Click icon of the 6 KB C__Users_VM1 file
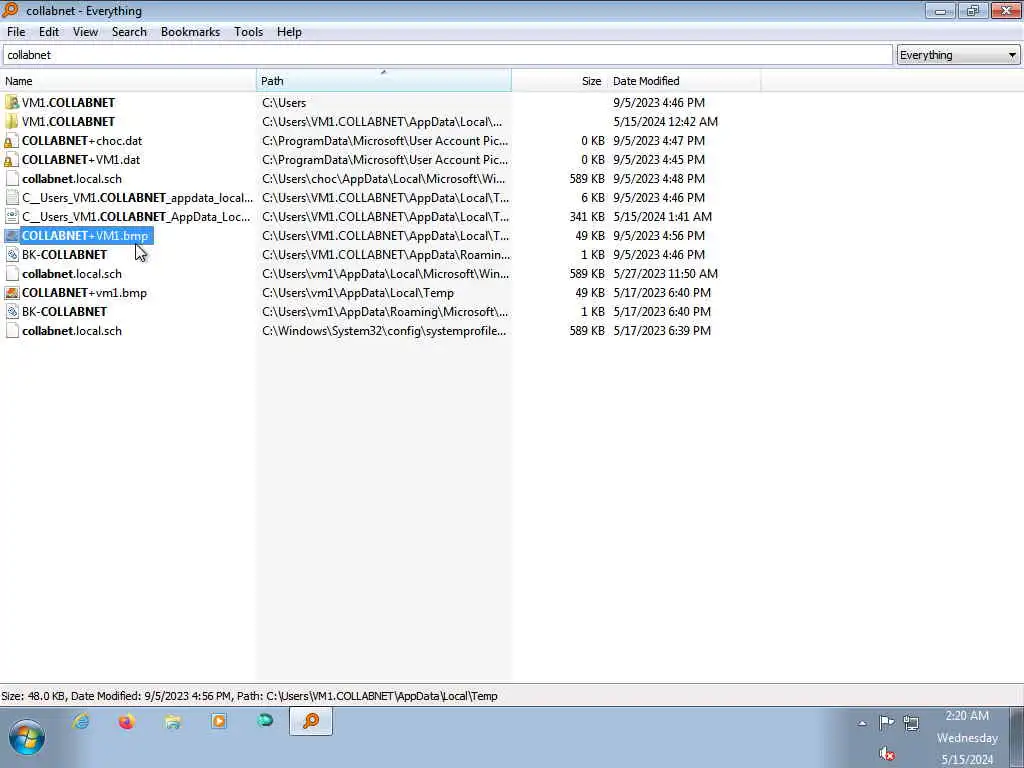1024x768 pixels. point(12,197)
